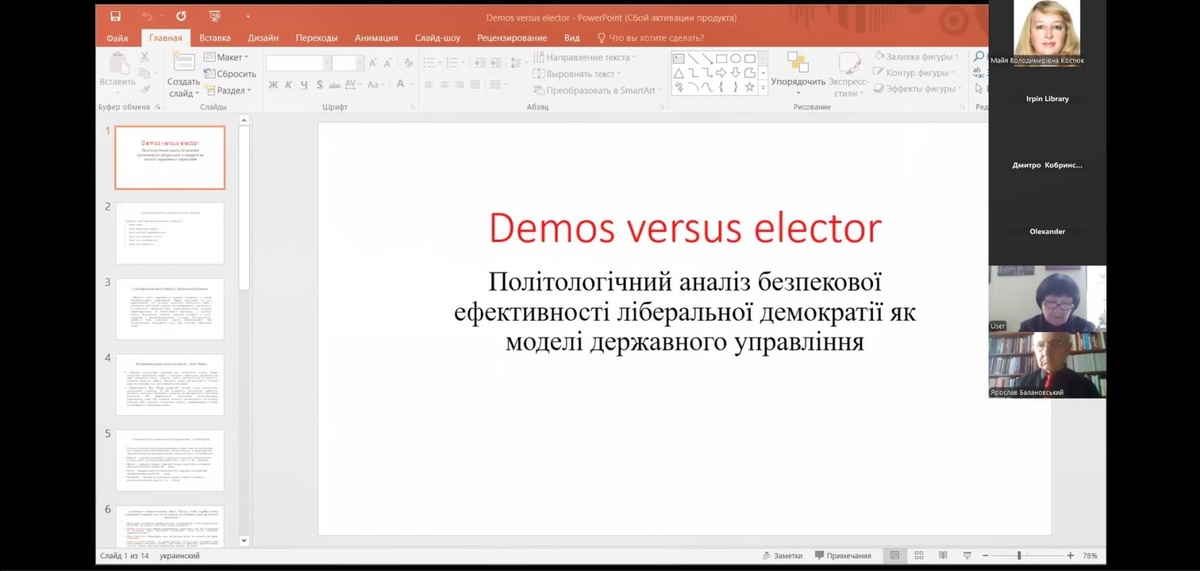
Task: Expand the shapes gallery more arrow
Action: click(763, 88)
